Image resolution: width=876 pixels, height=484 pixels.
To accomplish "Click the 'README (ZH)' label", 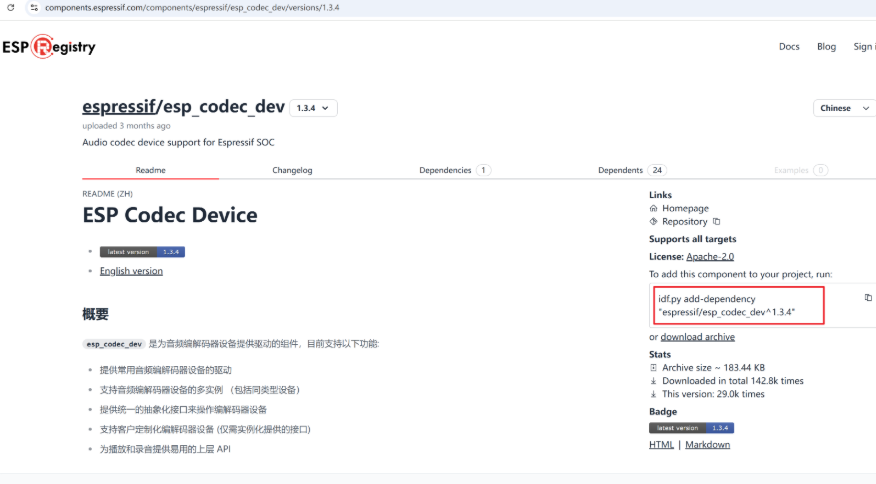I will click(107, 194).
